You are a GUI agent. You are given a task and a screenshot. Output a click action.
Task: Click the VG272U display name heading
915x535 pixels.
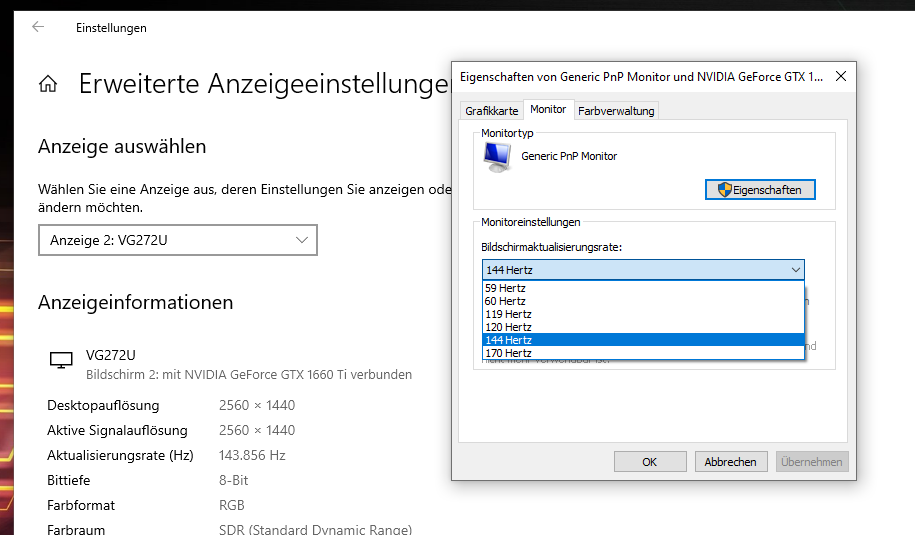point(110,355)
